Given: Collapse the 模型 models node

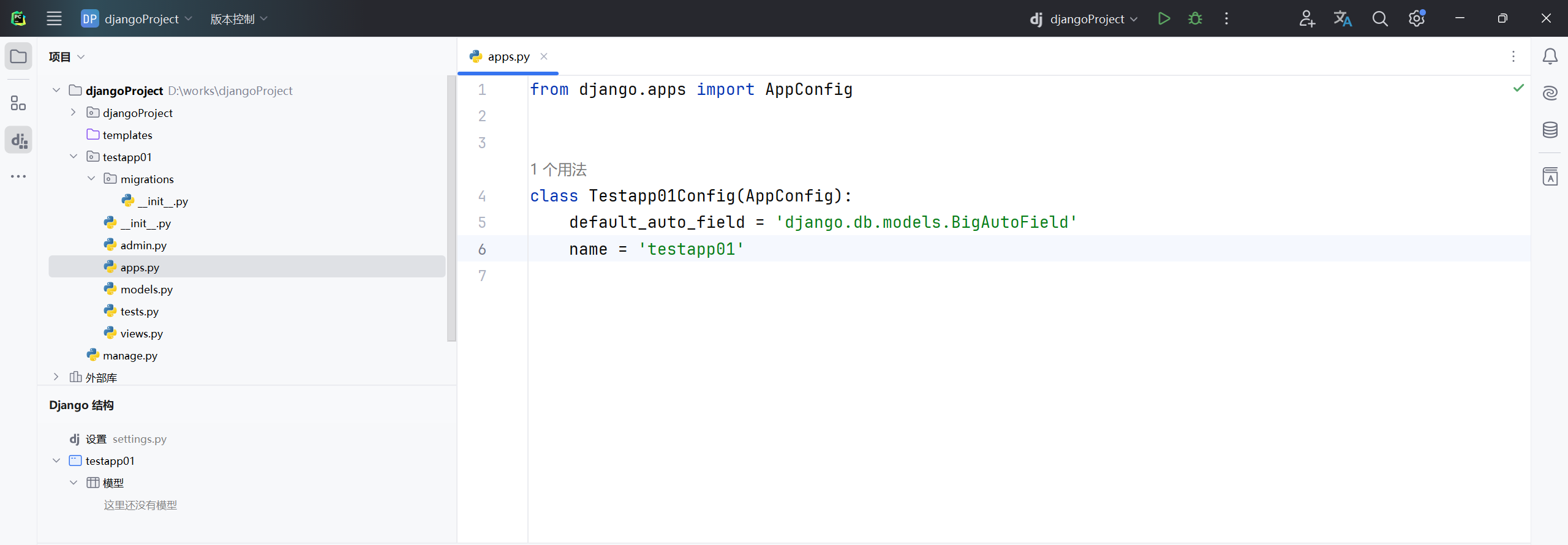Looking at the screenshot, I should 73,483.
